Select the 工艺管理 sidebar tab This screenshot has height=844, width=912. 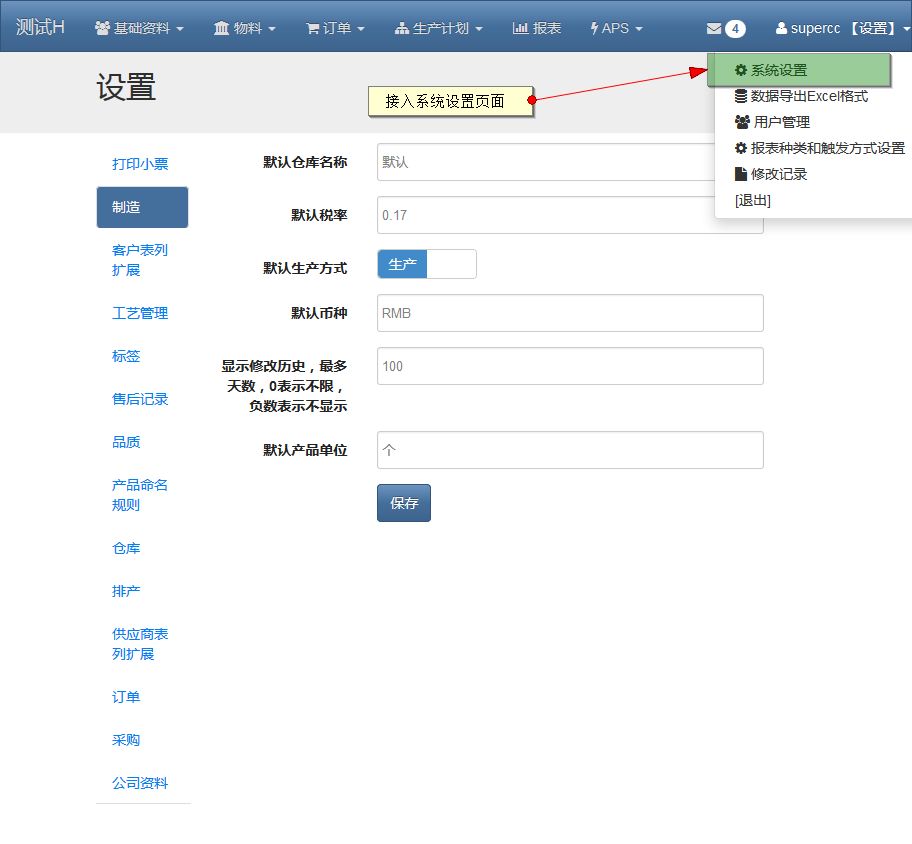[x=140, y=313]
